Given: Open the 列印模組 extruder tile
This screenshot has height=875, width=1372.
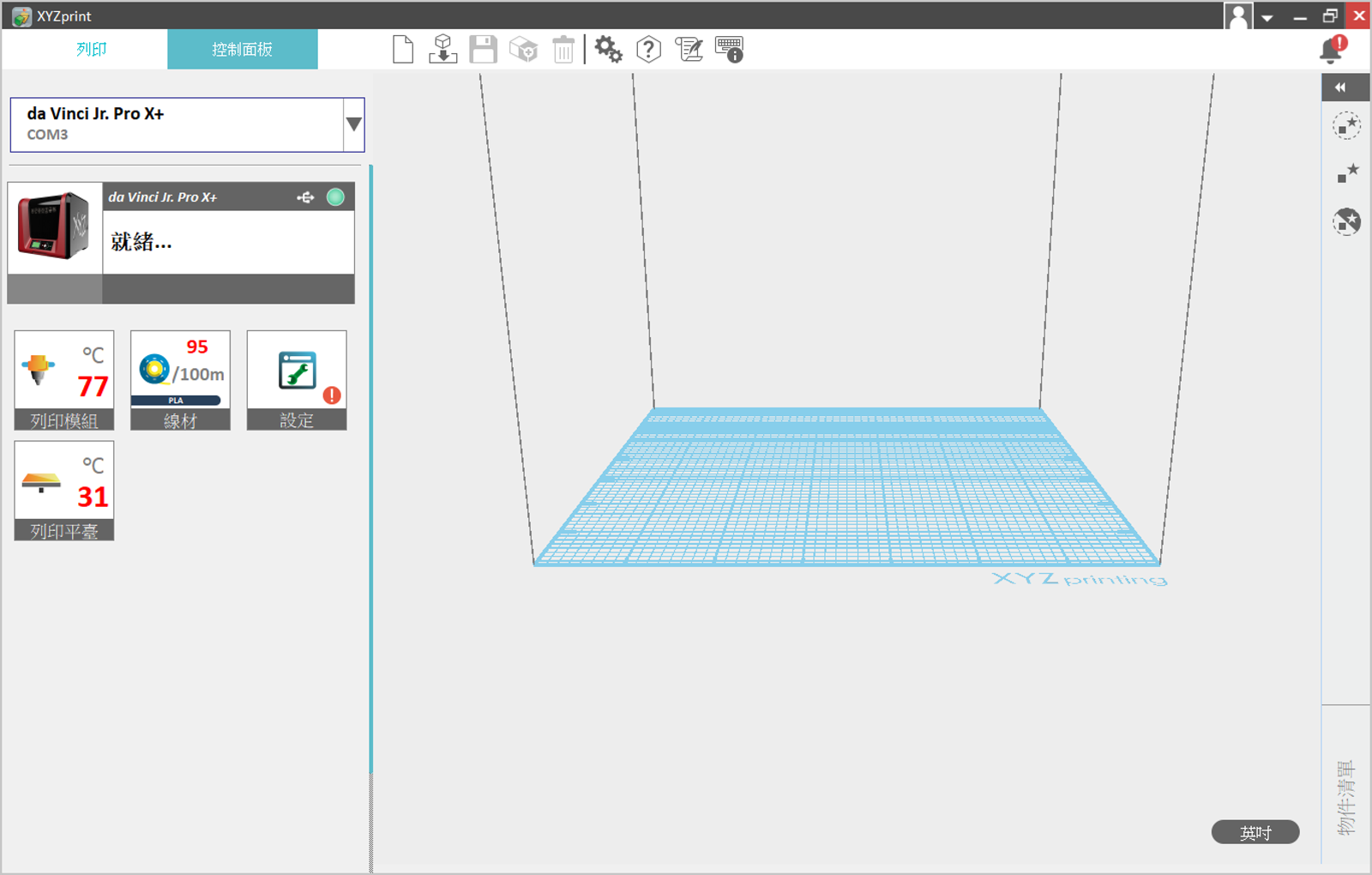Looking at the screenshot, I should coord(64,380).
